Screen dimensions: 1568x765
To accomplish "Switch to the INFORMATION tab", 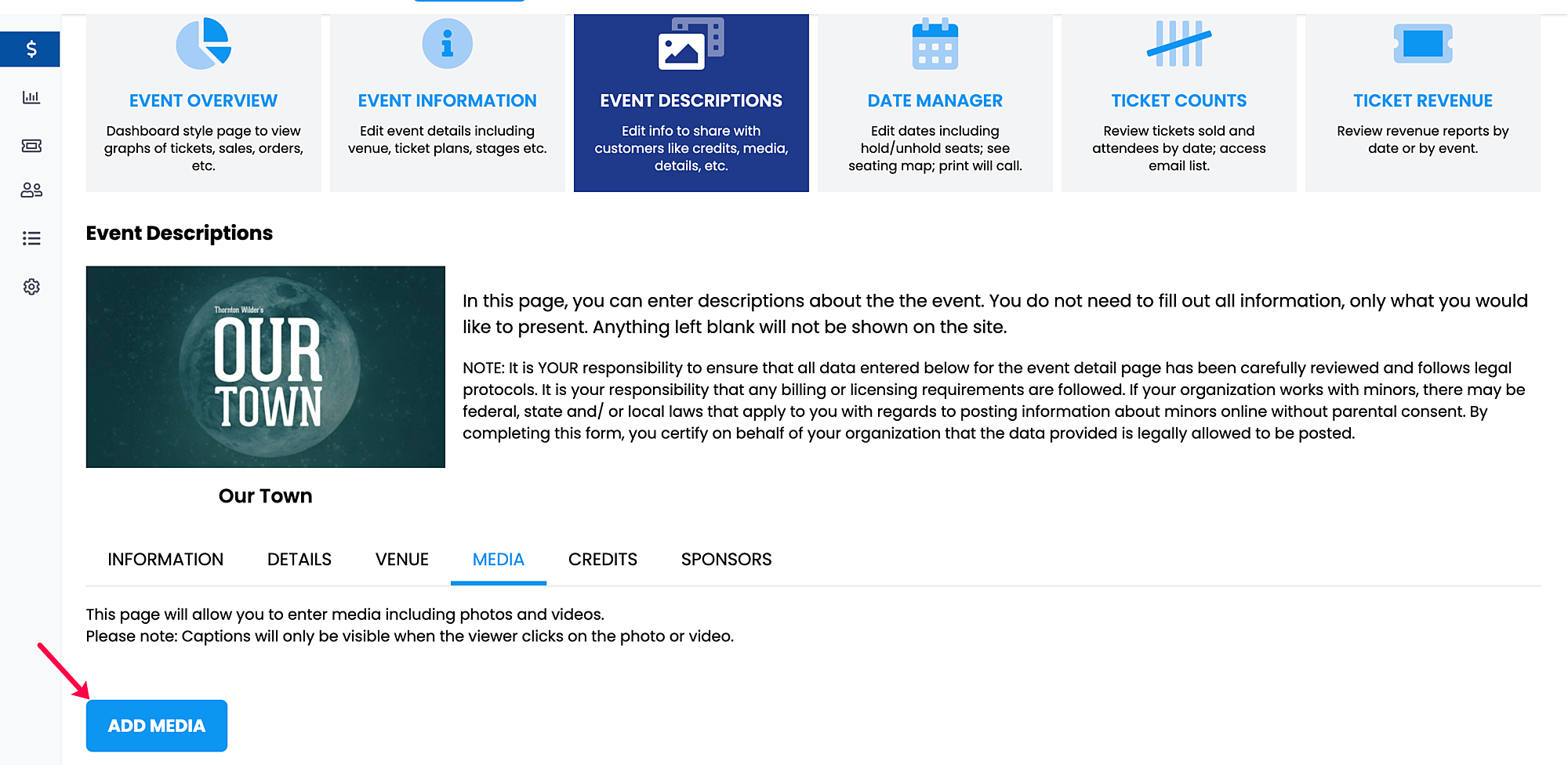I will tap(165, 560).
